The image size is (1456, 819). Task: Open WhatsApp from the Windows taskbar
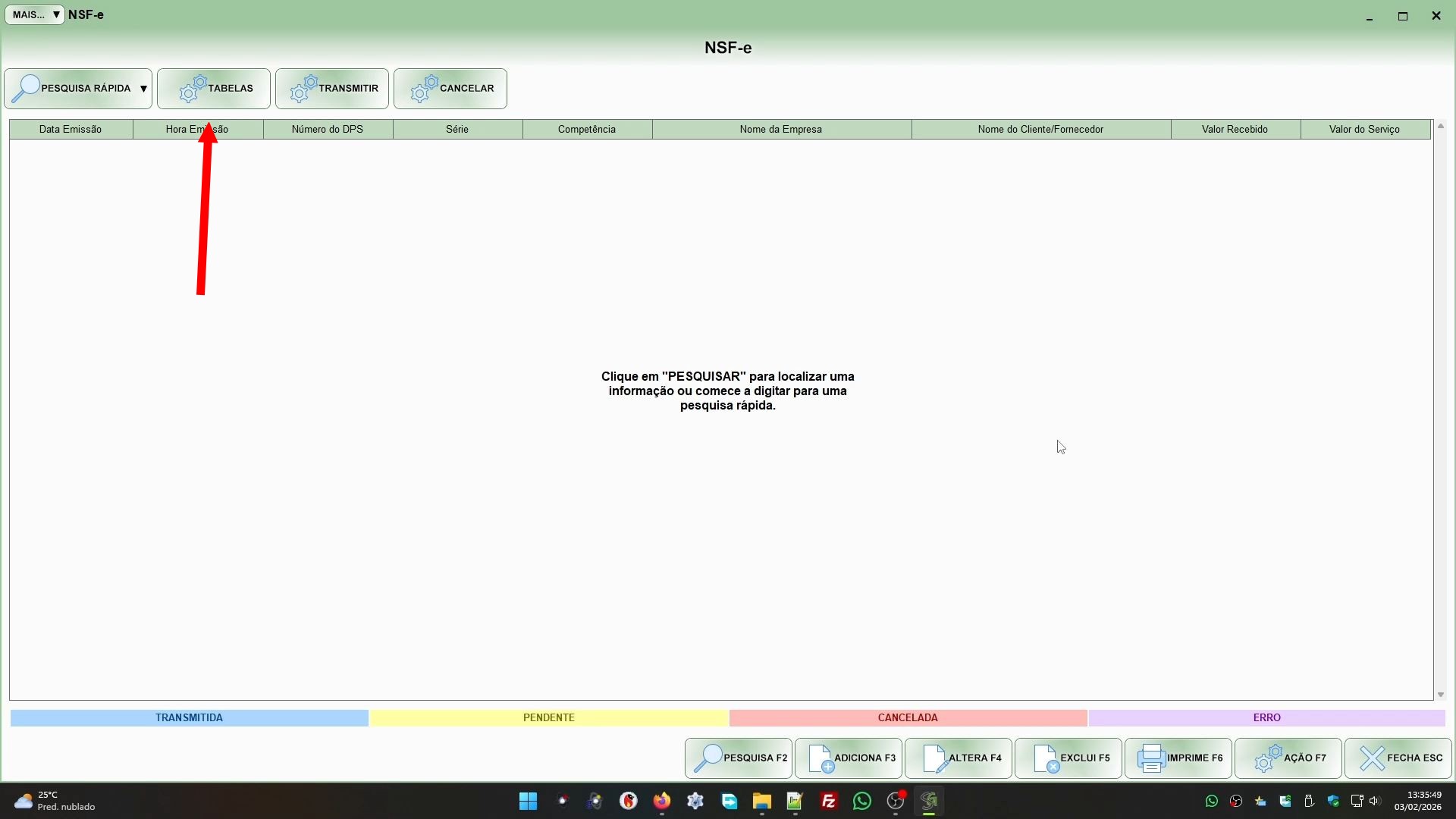pyautogui.click(x=862, y=801)
